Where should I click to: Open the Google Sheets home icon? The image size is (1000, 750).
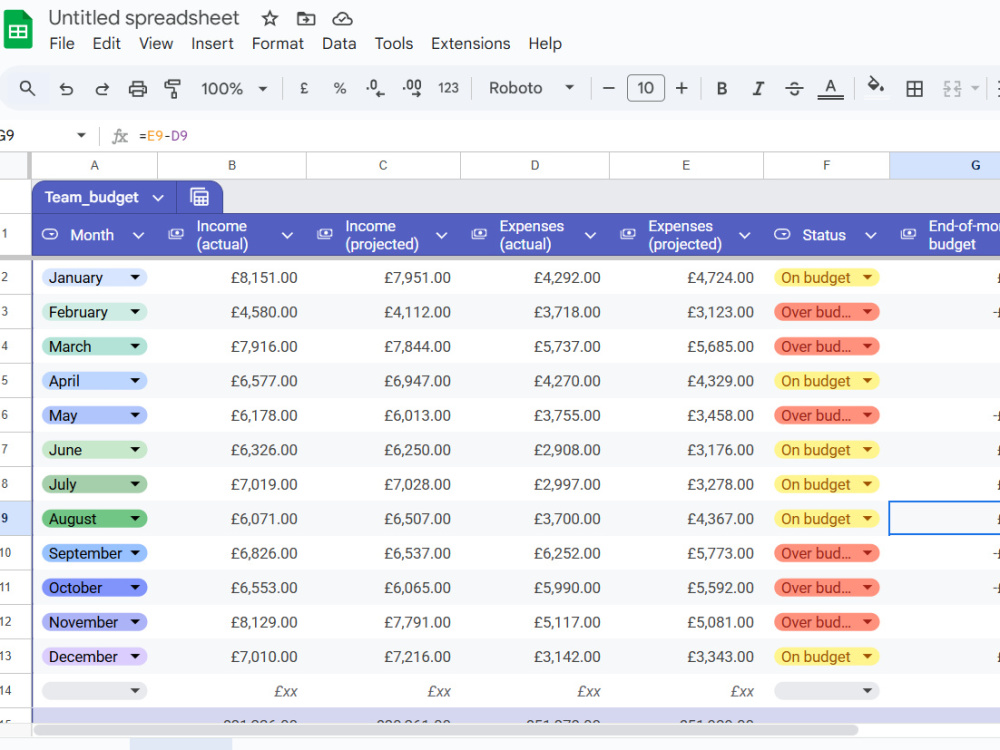[18, 30]
